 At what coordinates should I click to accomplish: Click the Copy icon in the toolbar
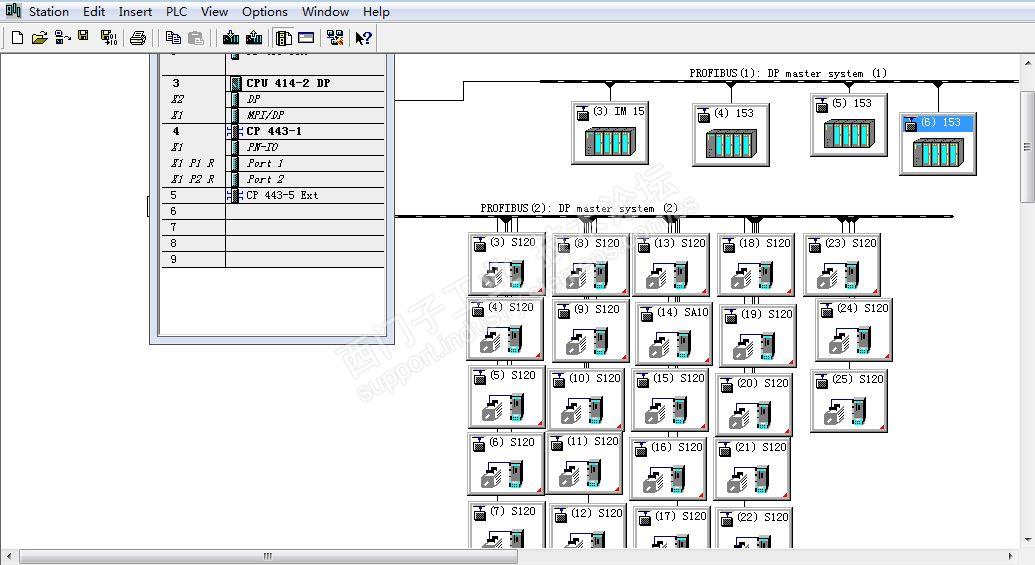coord(174,38)
